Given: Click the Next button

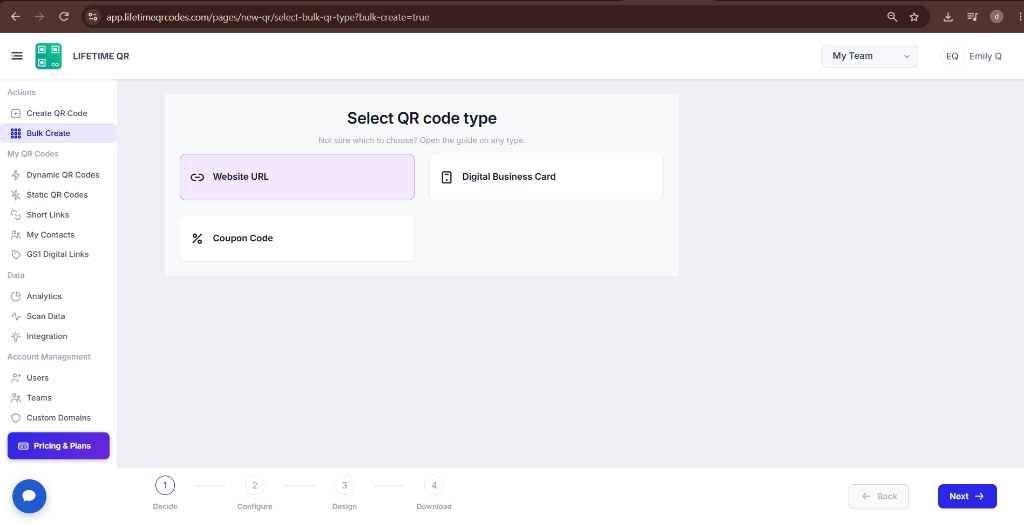Looking at the screenshot, I should tap(967, 497).
